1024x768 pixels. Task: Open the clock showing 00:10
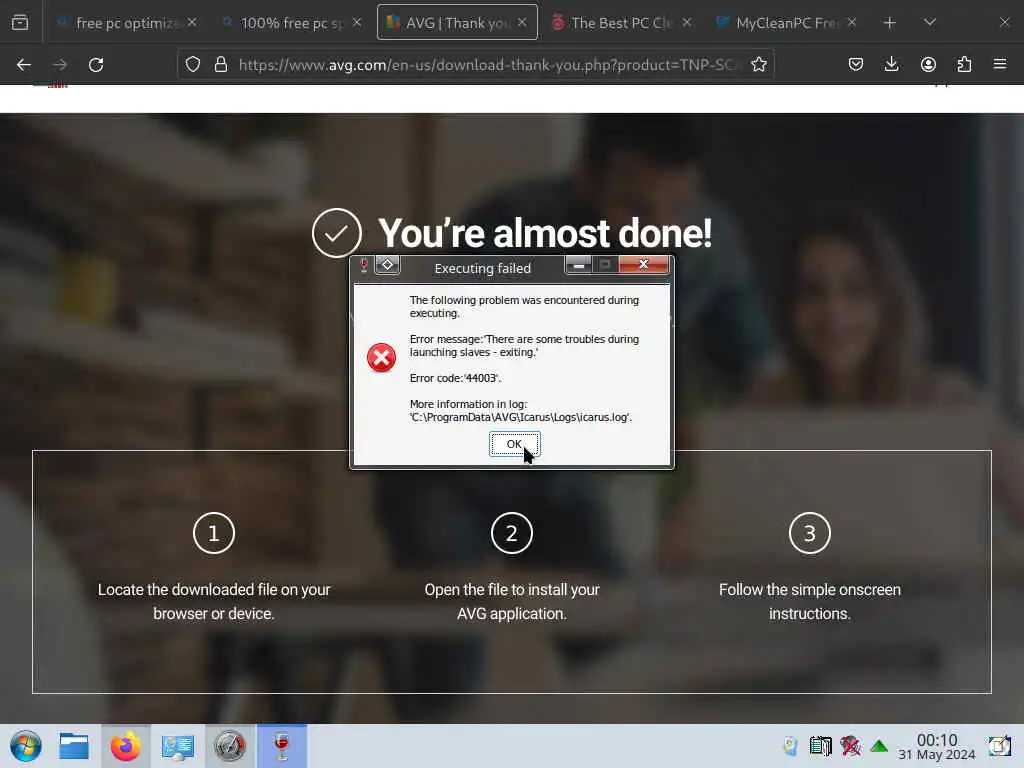pyautogui.click(x=937, y=746)
